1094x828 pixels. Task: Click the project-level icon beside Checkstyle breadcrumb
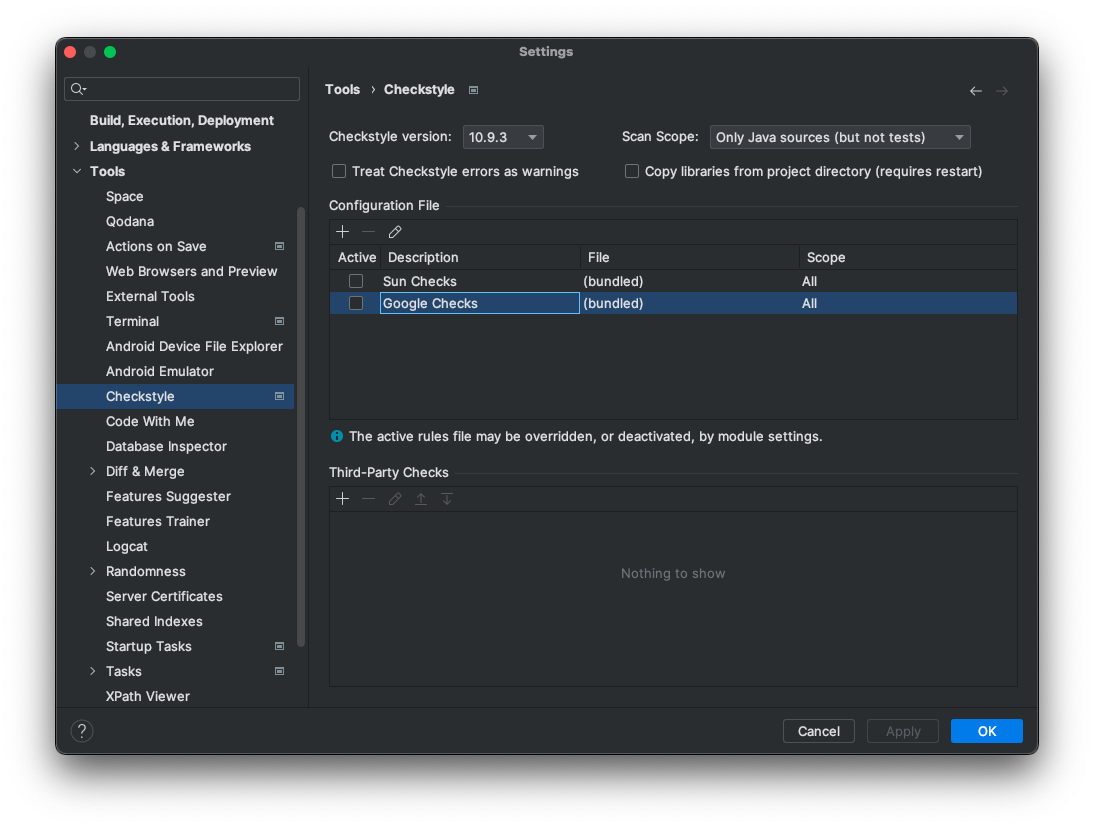click(x=474, y=90)
